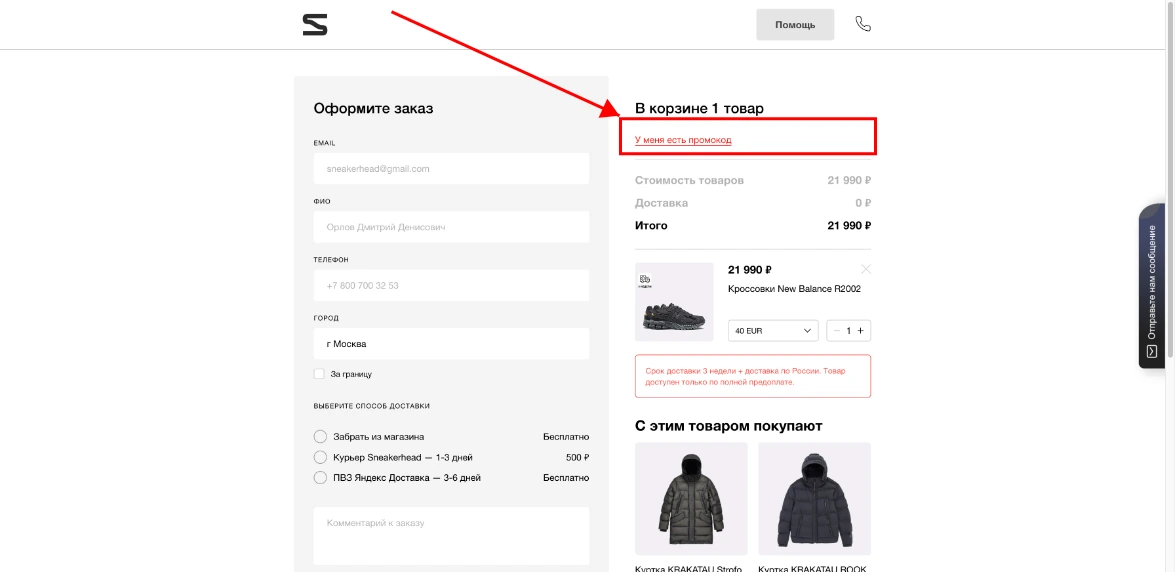Select ПВЗ Яндекс Доставка option

point(320,478)
